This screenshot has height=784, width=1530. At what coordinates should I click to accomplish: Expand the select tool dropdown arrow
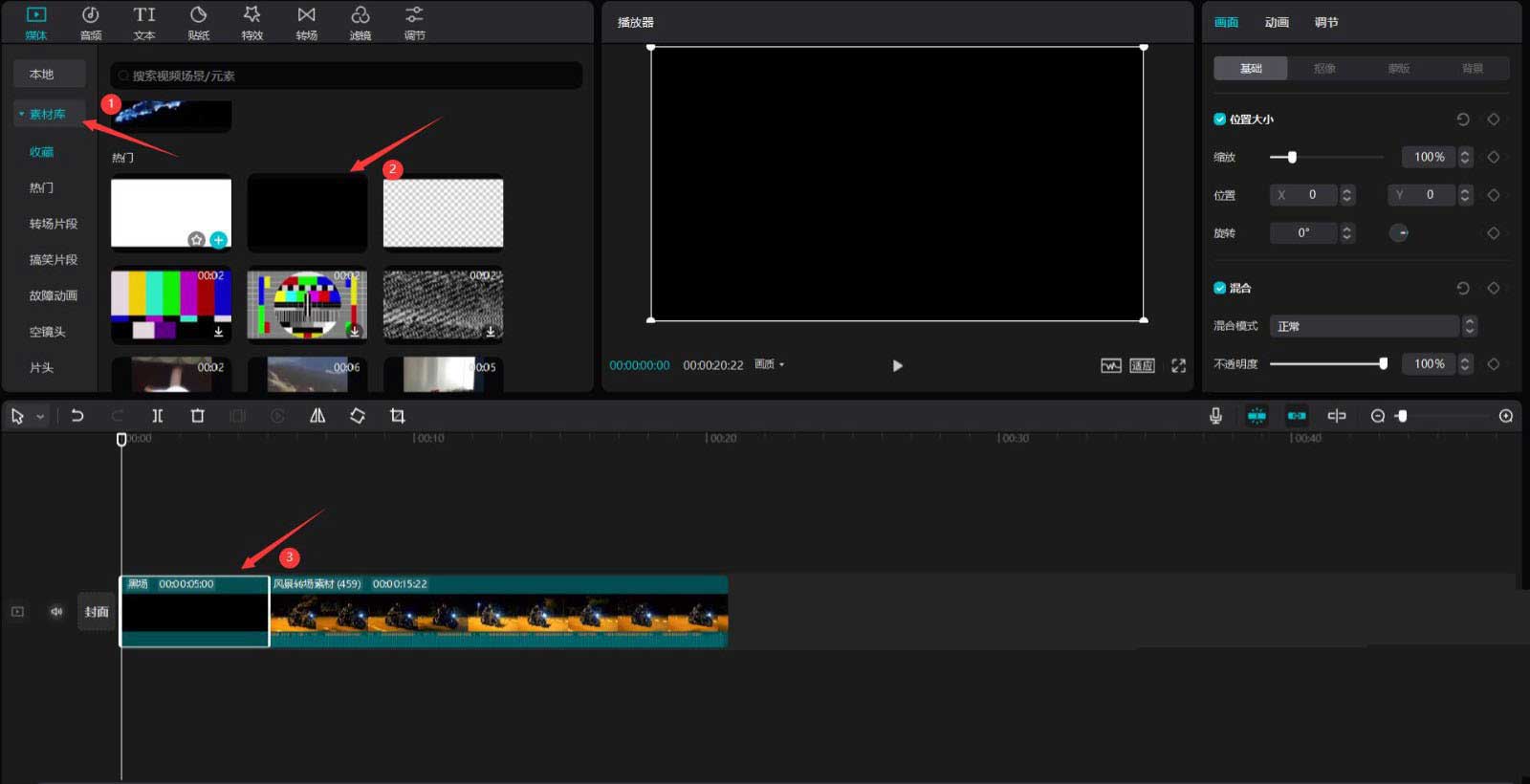tap(40, 417)
